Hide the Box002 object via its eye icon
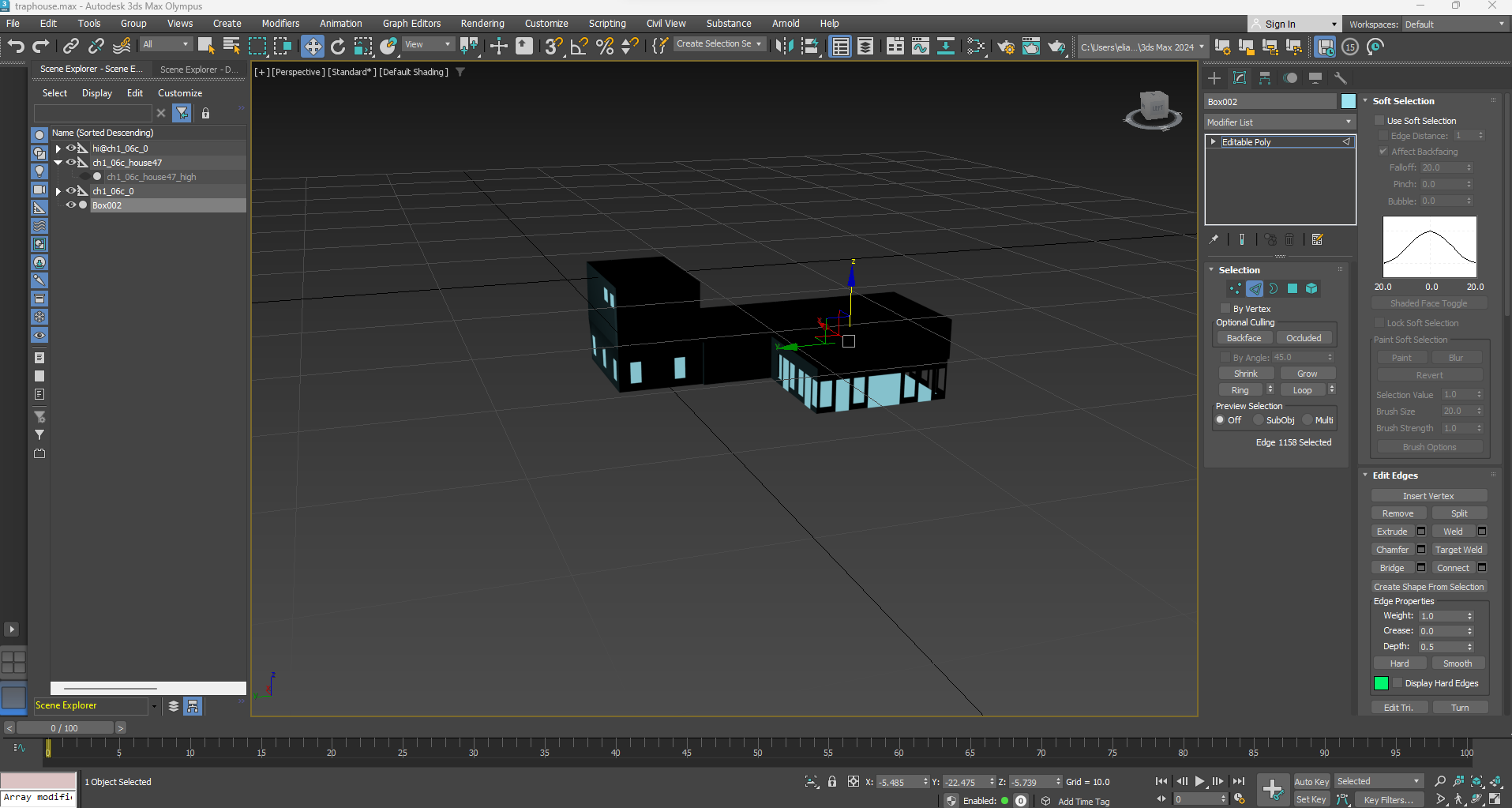 [72, 205]
